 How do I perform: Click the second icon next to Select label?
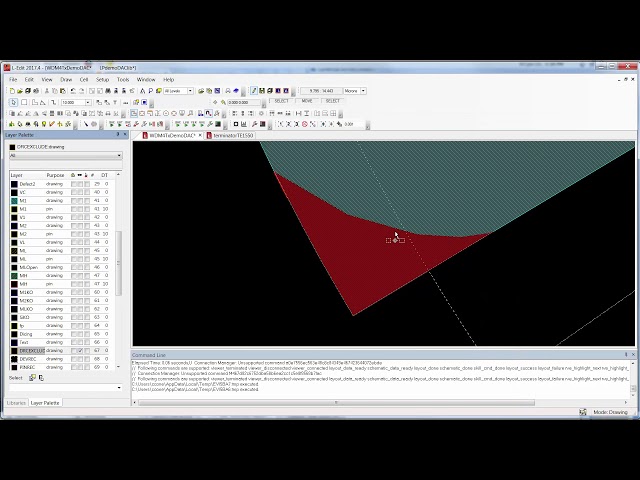pos(41,378)
